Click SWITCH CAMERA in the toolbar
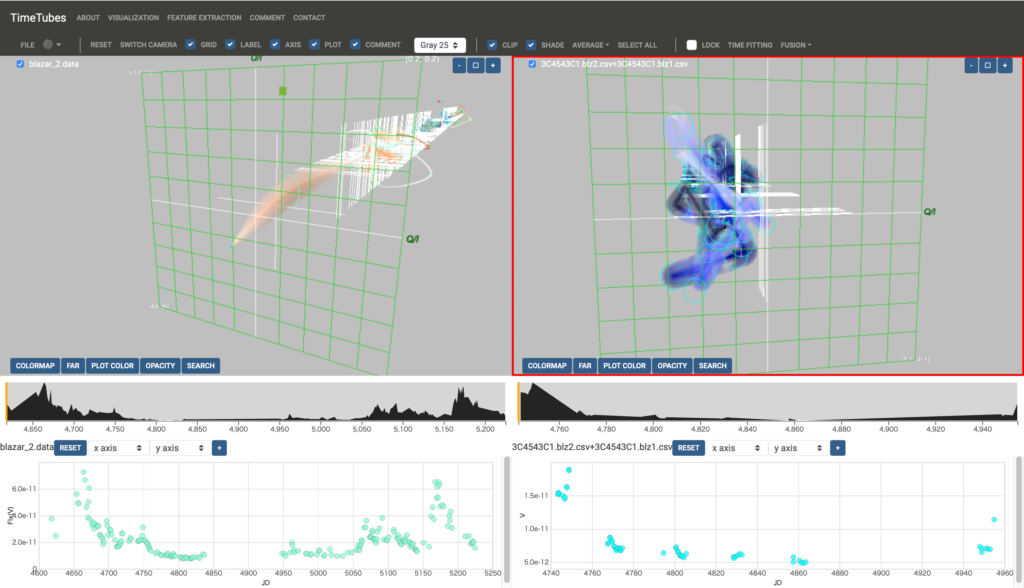 pos(149,45)
